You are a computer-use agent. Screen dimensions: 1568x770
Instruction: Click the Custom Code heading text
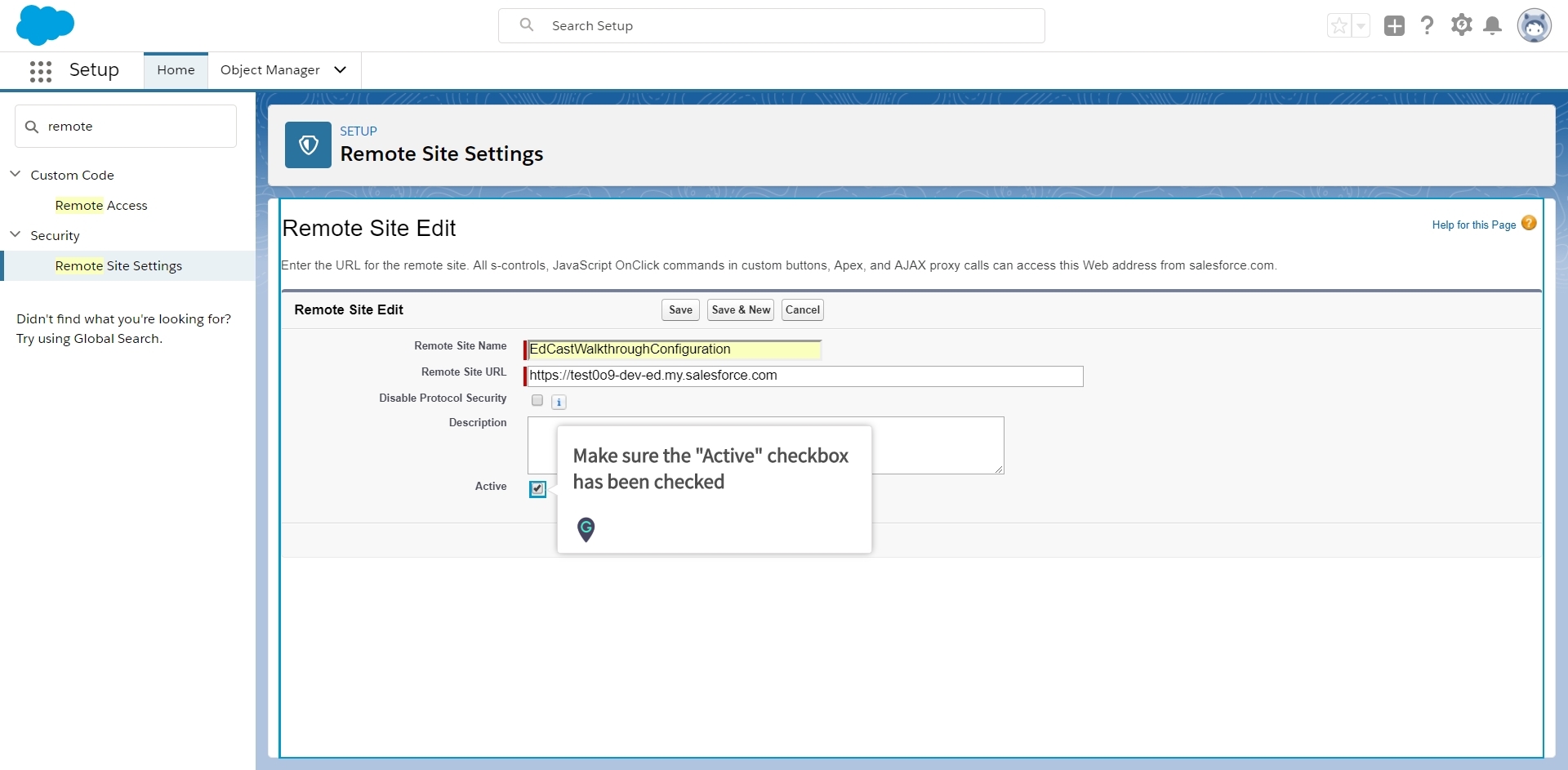click(x=72, y=175)
